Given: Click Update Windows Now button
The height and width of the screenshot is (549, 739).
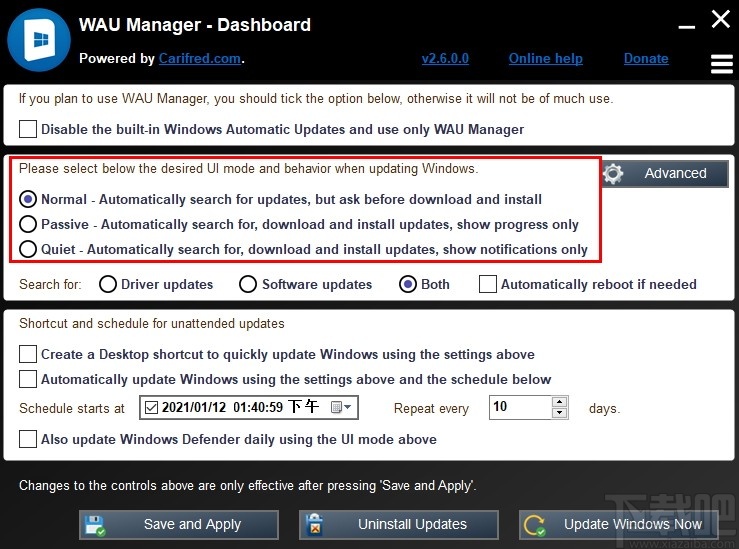Looking at the screenshot, I should (618, 524).
